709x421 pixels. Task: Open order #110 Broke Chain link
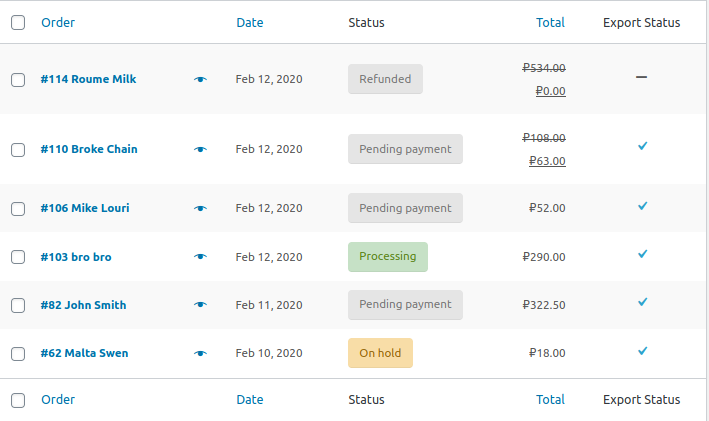tap(89, 149)
